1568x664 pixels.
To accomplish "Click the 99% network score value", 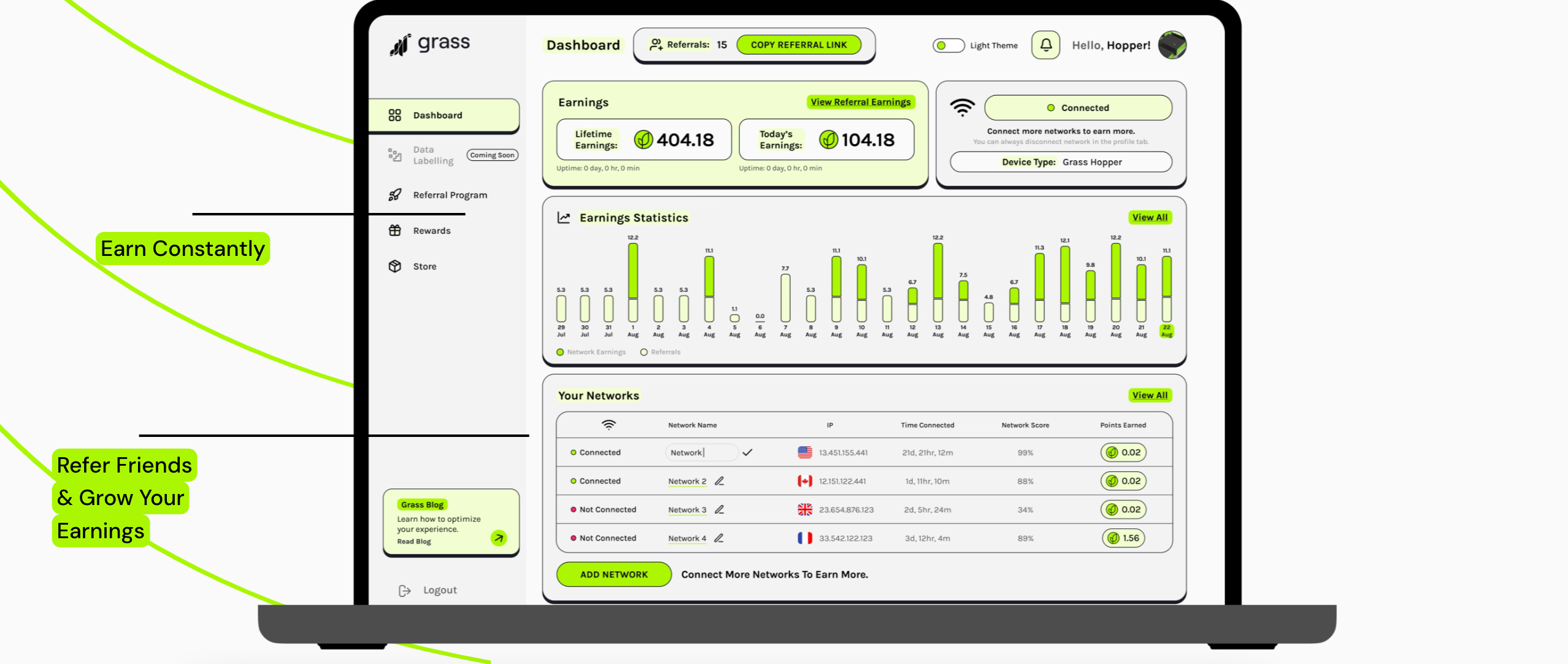I will tap(1025, 453).
